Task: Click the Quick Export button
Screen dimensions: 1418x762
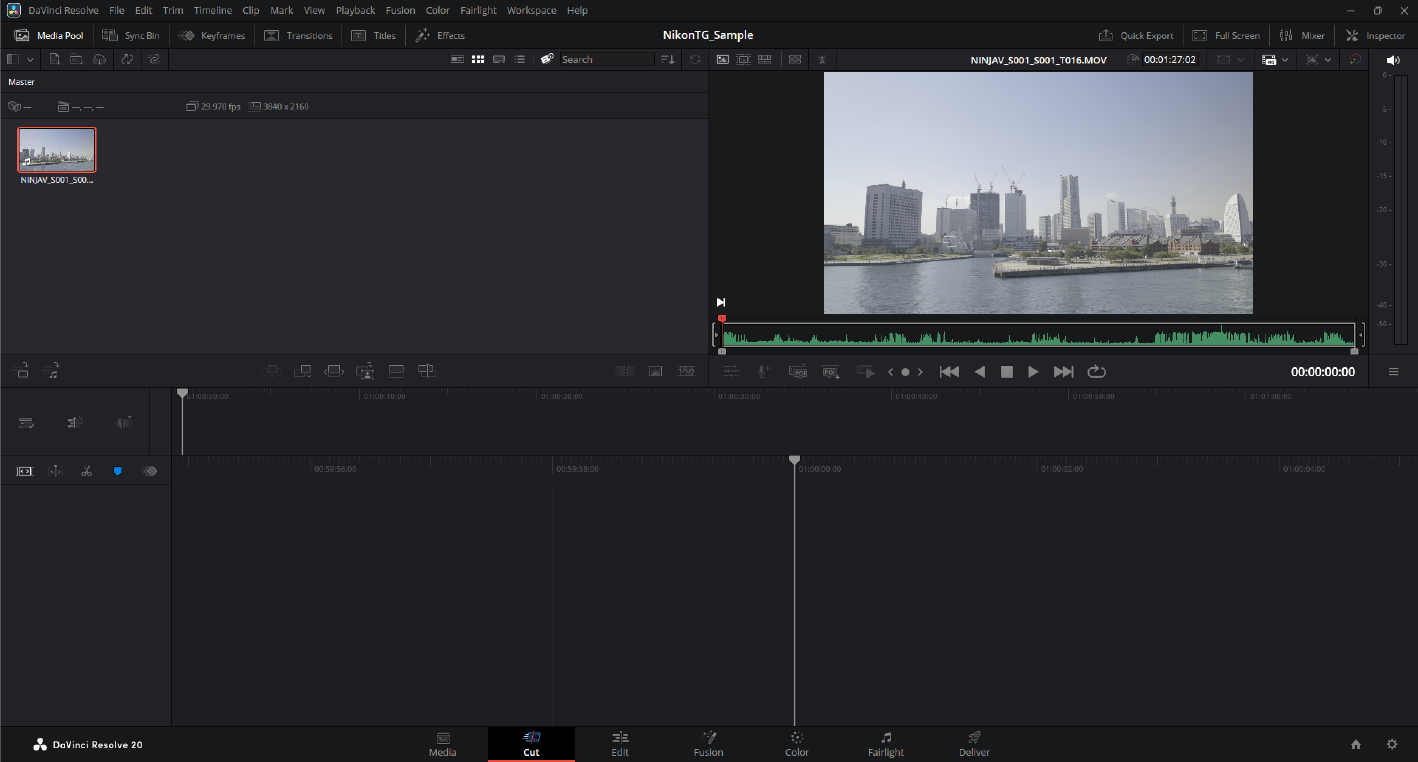Action: pyautogui.click(x=1136, y=35)
